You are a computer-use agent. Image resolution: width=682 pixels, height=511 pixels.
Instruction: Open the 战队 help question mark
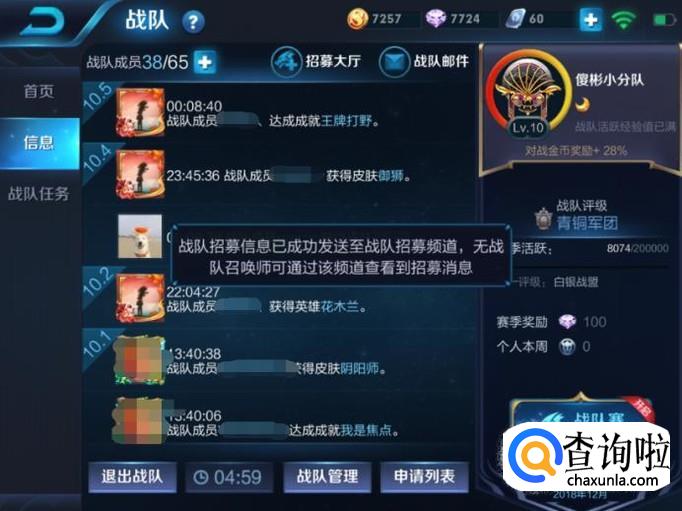(x=193, y=22)
